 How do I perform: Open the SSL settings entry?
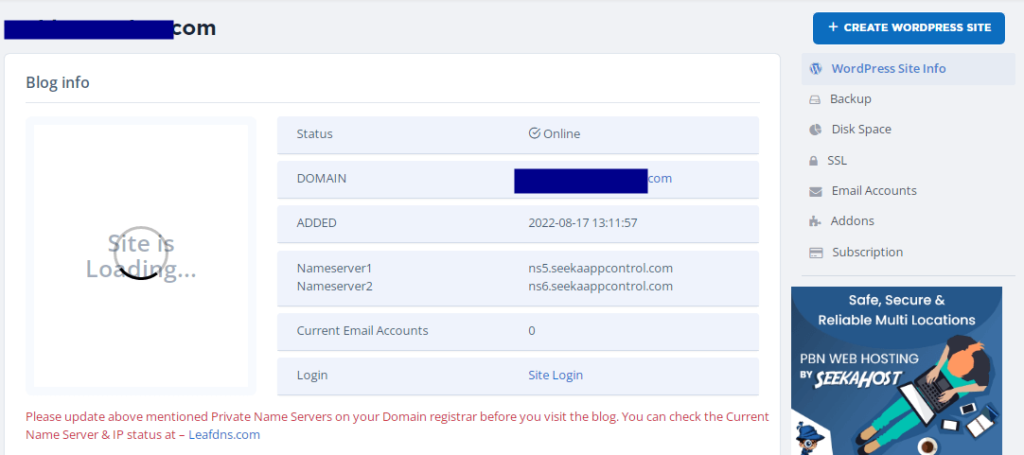pyautogui.click(x=837, y=160)
